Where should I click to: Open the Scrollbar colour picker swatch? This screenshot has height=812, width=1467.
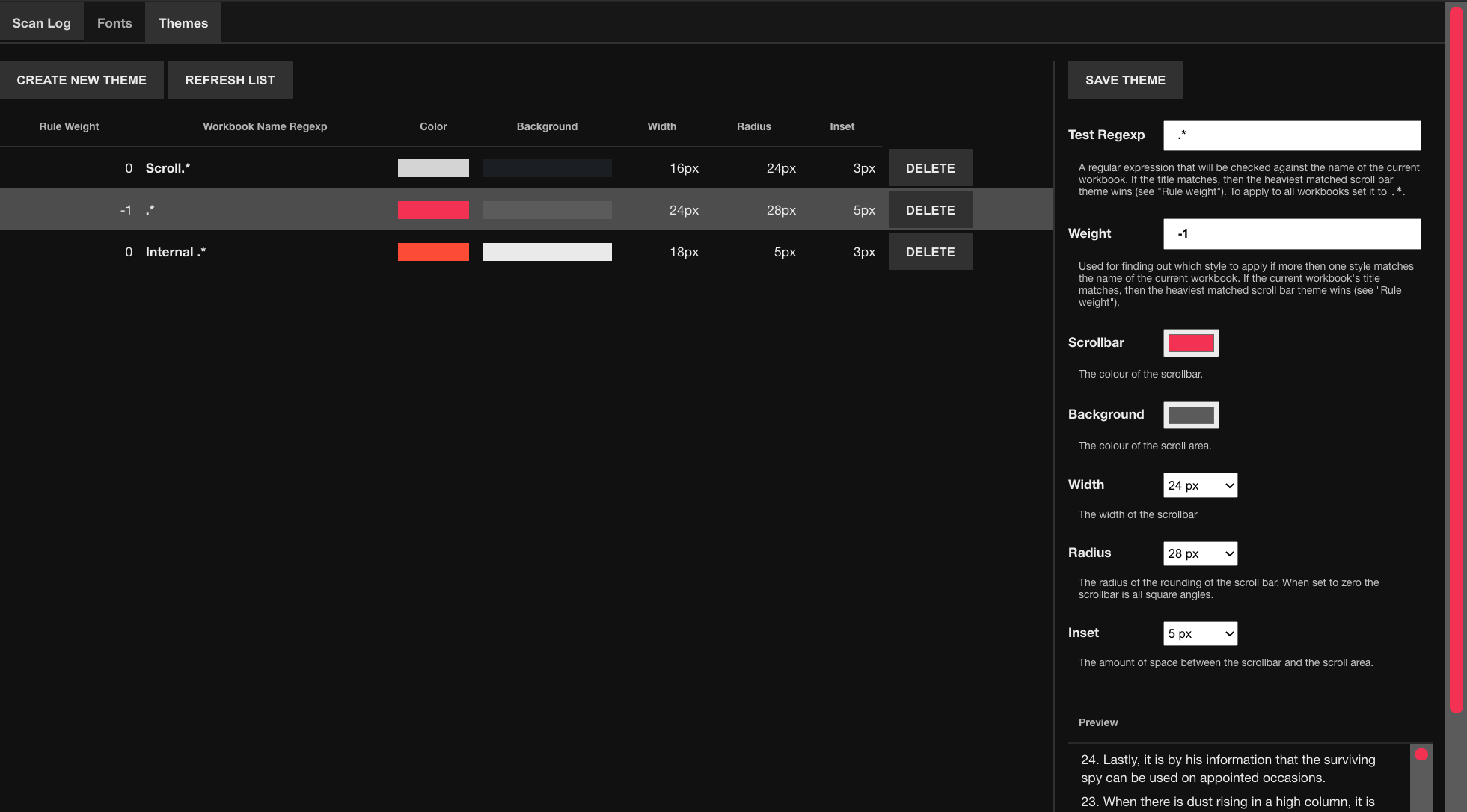(1191, 343)
